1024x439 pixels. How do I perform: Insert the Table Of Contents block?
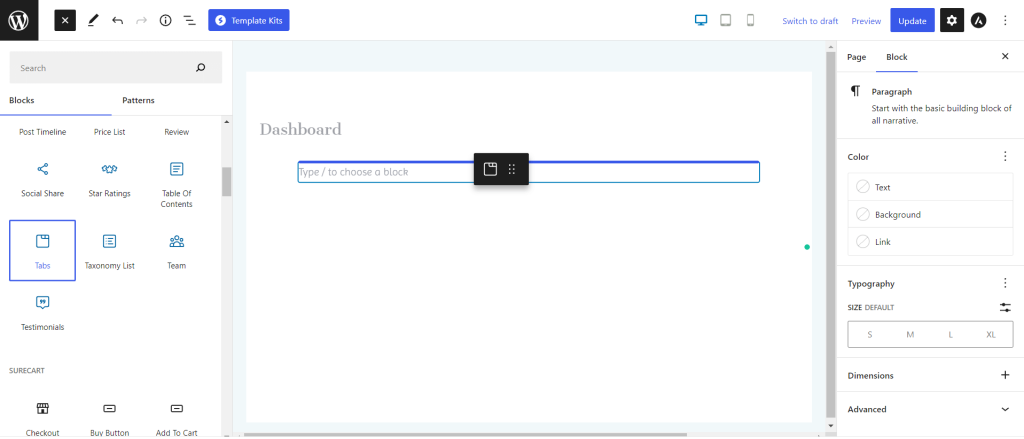coord(176,183)
